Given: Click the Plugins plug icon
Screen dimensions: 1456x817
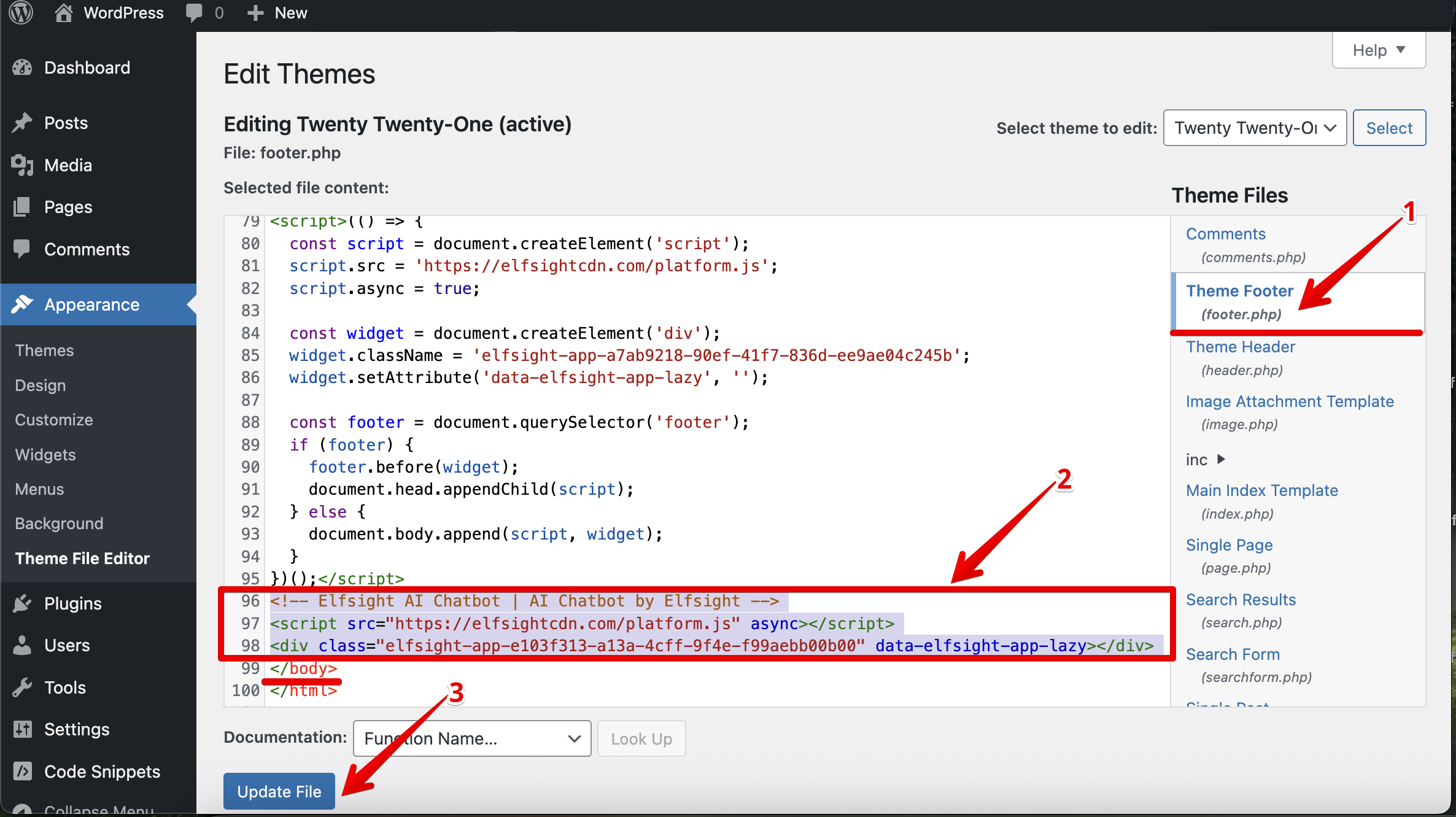Looking at the screenshot, I should tap(23, 603).
